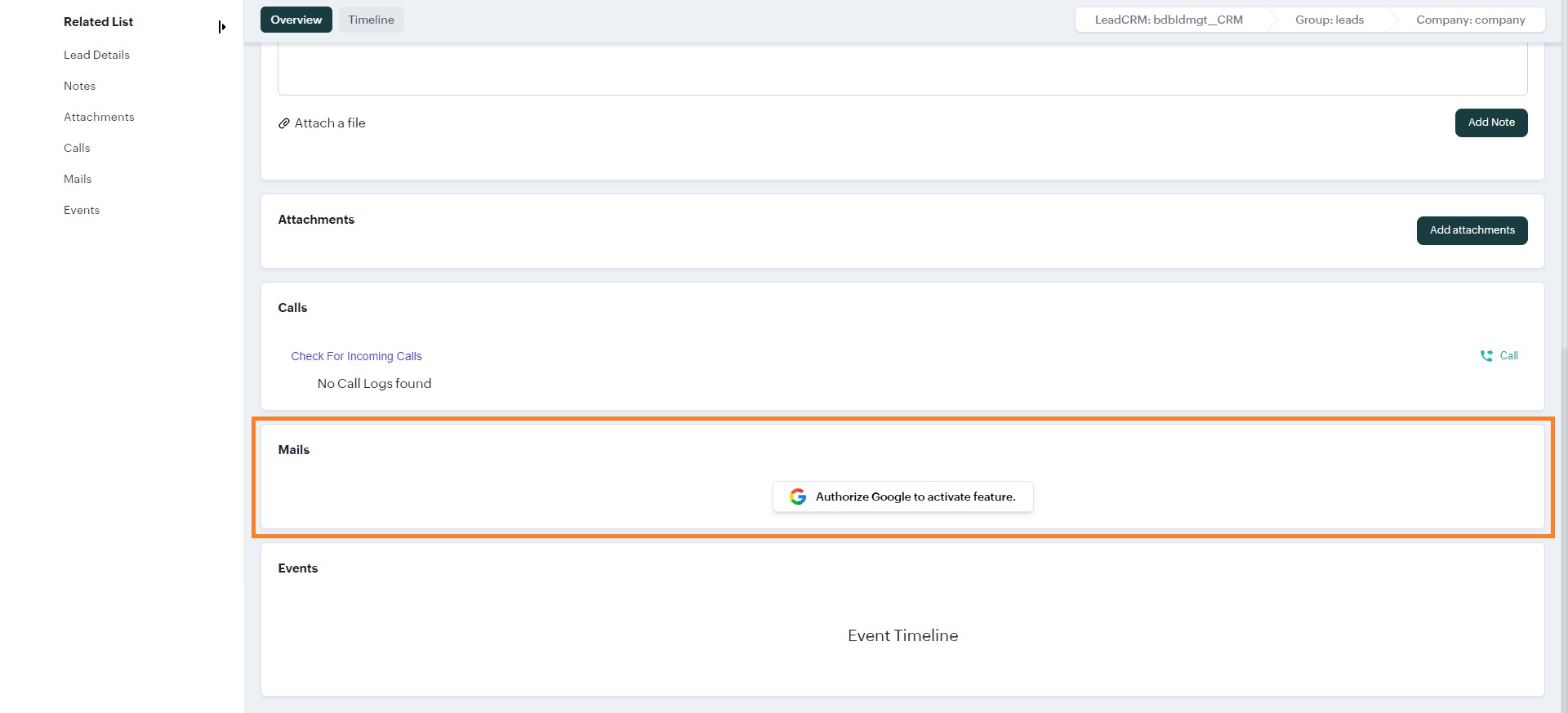Click the Attachments section heading
This screenshot has height=713, width=1568.
[316, 220]
